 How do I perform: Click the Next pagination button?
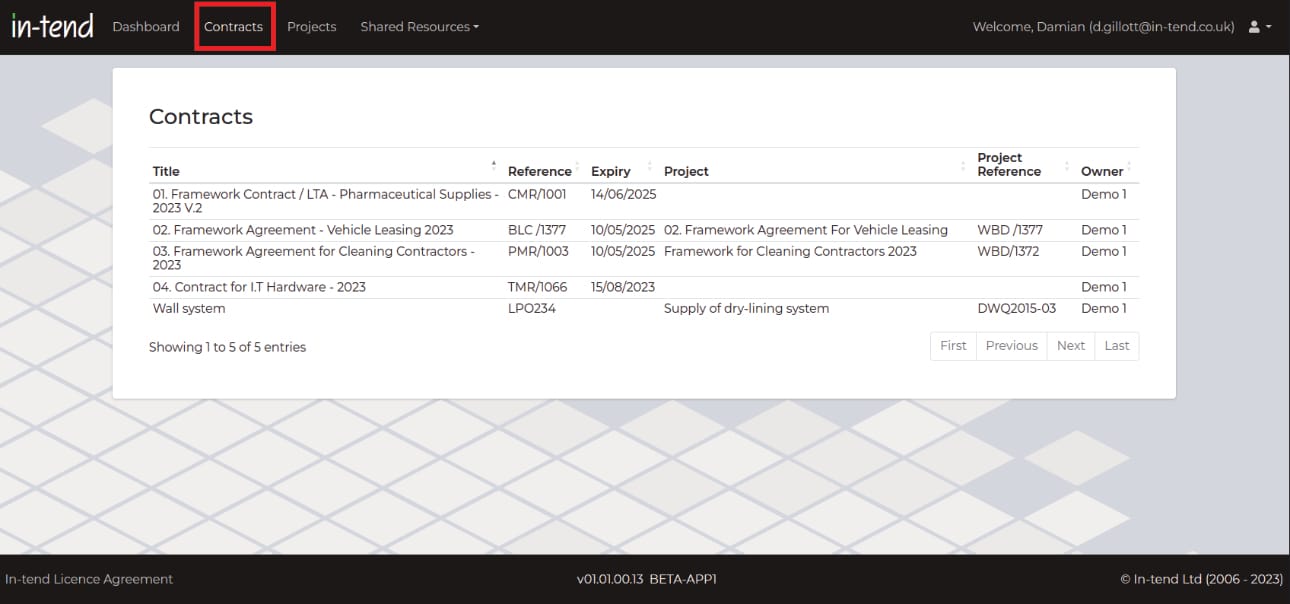pyautogui.click(x=1070, y=345)
